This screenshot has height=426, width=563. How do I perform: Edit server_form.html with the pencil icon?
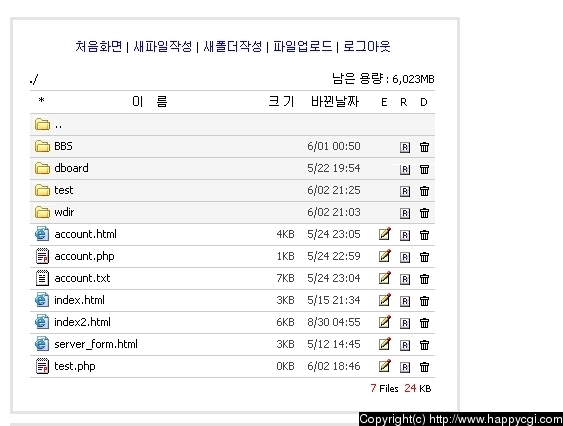385,344
